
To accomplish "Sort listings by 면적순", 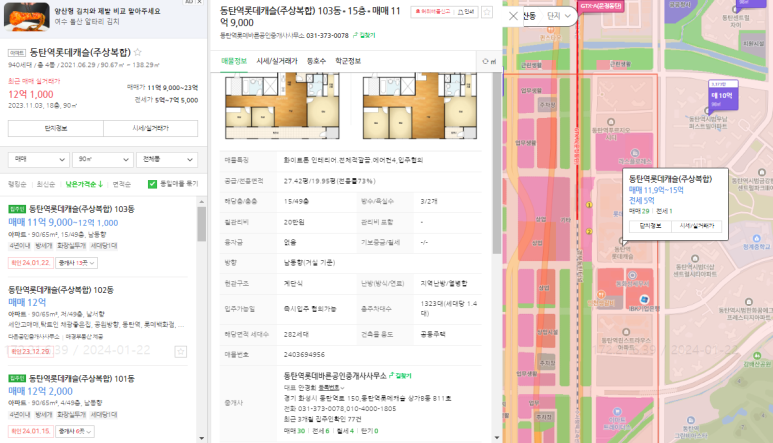I will tap(121, 184).
